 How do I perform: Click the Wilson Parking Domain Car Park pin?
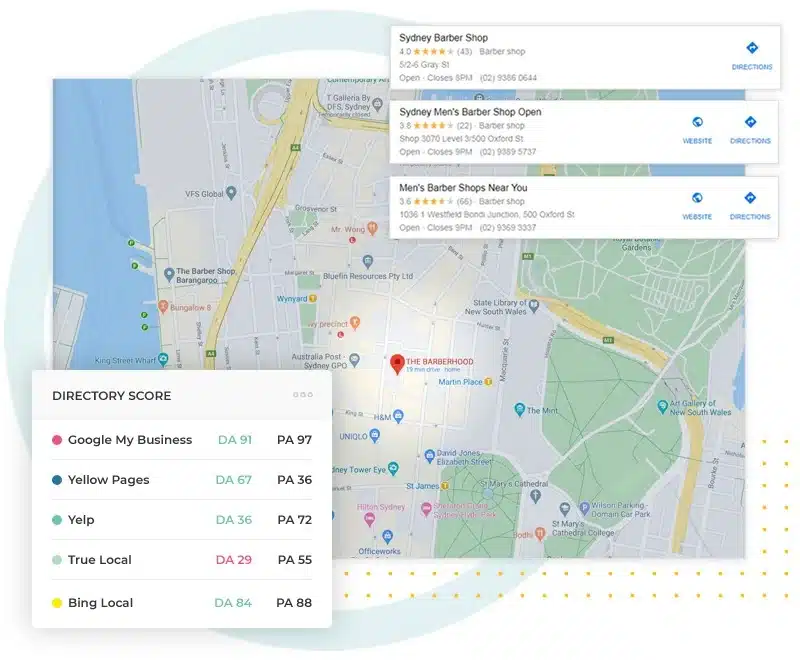click(x=584, y=508)
